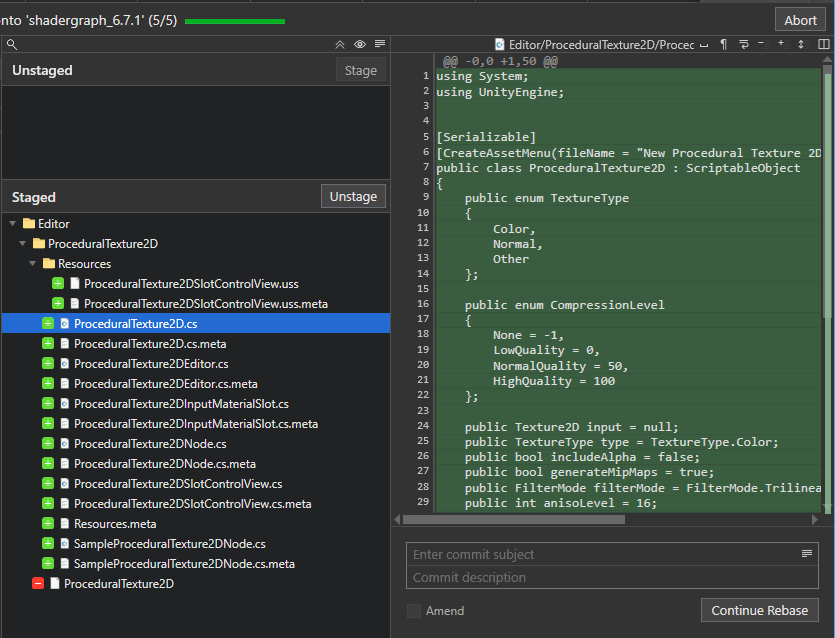Select the Editor folder icon
835x638 pixels.
pyautogui.click(x=29, y=223)
